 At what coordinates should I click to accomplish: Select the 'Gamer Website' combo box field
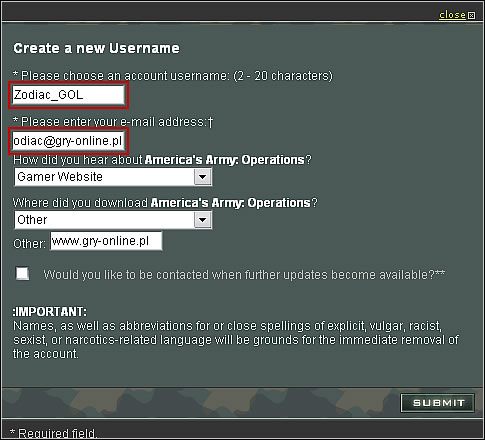pyautogui.click(x=113, y=177)
